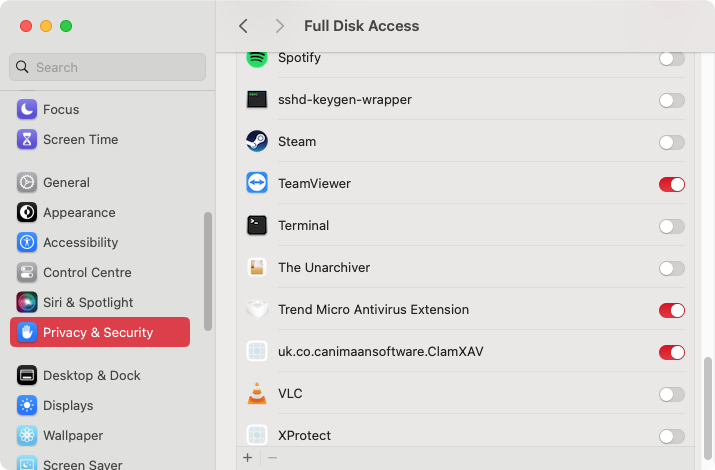Click the Full Disk Access title
The height and width of the screenshot is (470, 715).
[x=362, y=26]
